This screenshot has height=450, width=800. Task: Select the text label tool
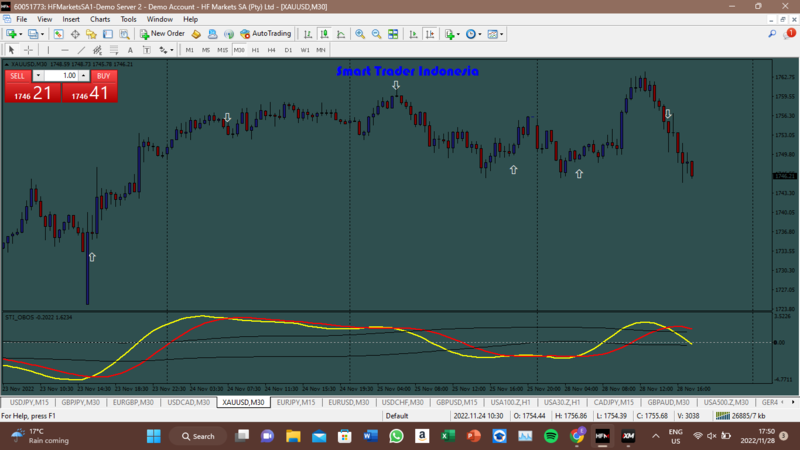(146, 50)
